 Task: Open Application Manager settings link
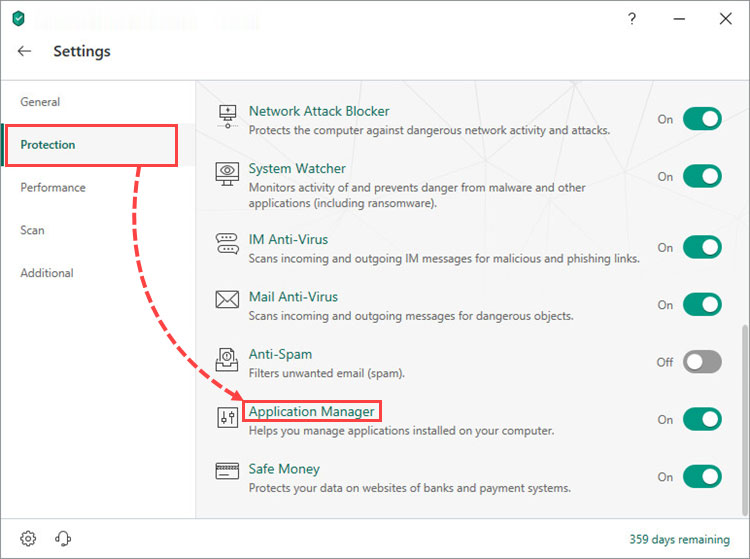click(x=311, y=412)
